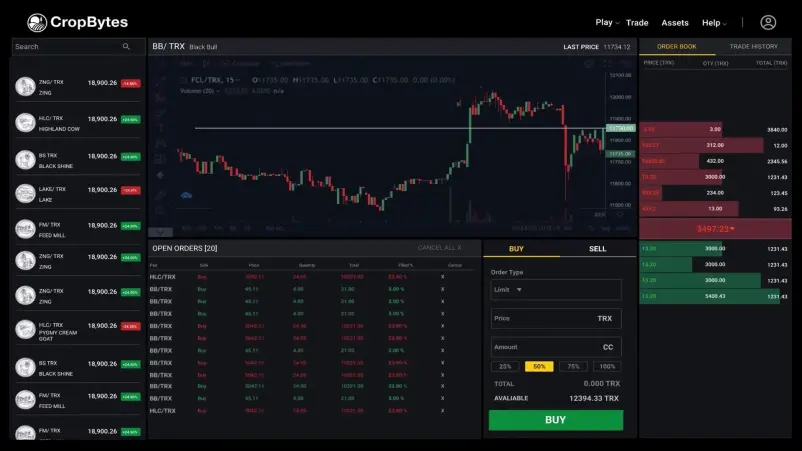Go to the Assets page
Screen dimensions: 802x451
pos(675,22)
